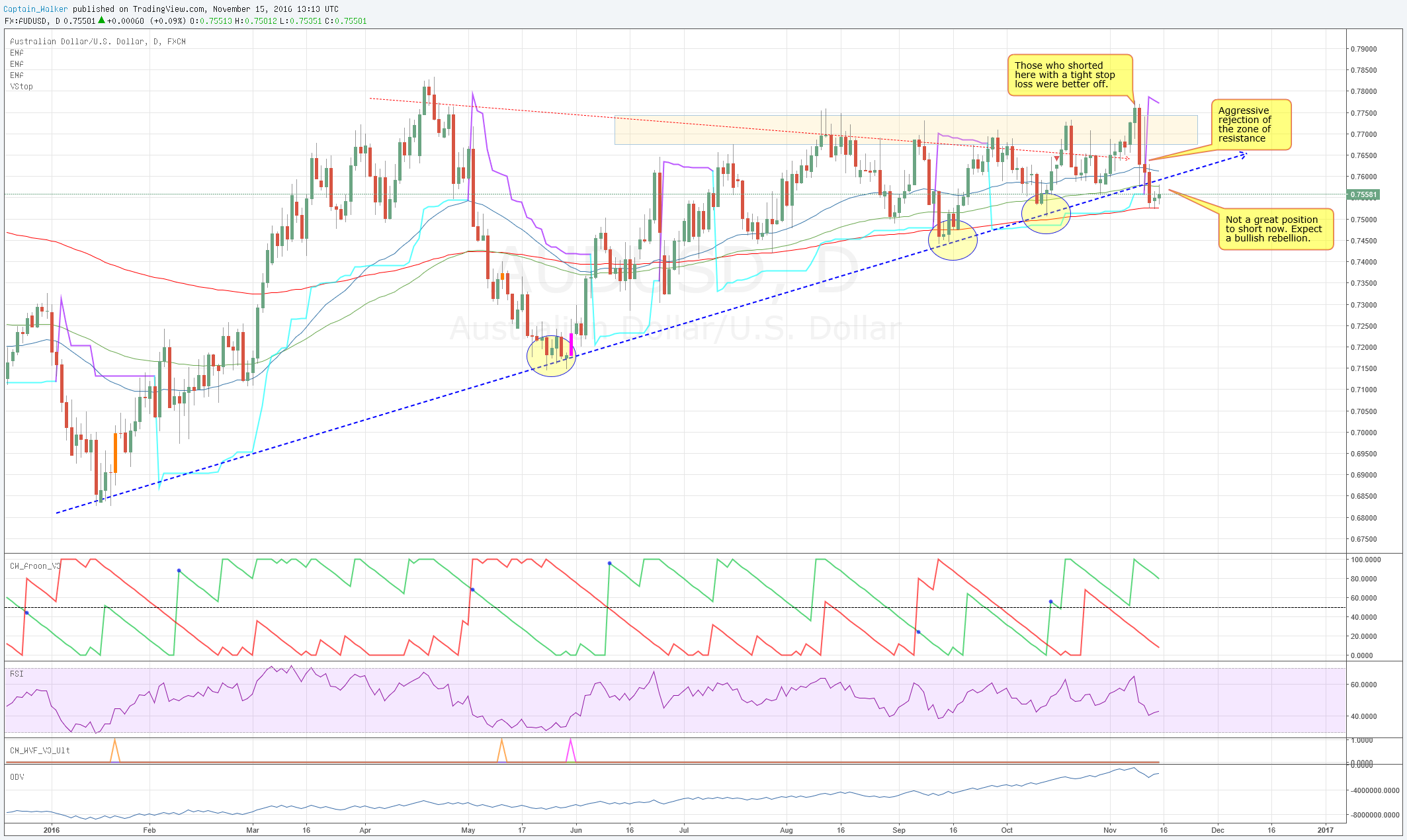This screenshot has height=840, width=1407.
Task: Click the Dec label on time axis
Action: [1217, 830]
